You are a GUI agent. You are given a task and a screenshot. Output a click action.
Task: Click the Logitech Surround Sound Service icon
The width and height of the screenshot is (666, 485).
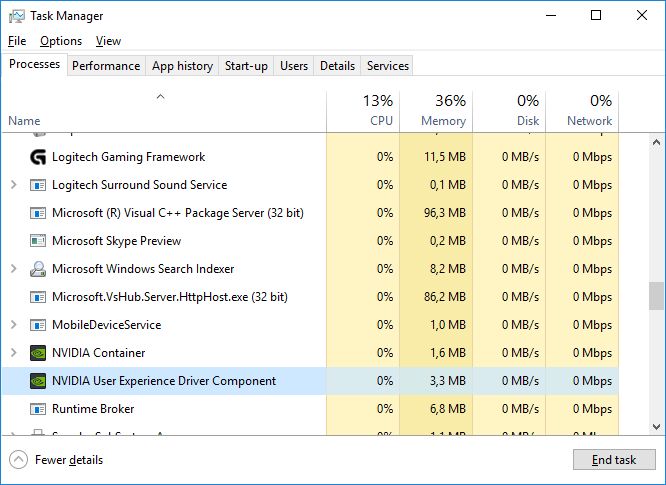[x=38, y=185]
